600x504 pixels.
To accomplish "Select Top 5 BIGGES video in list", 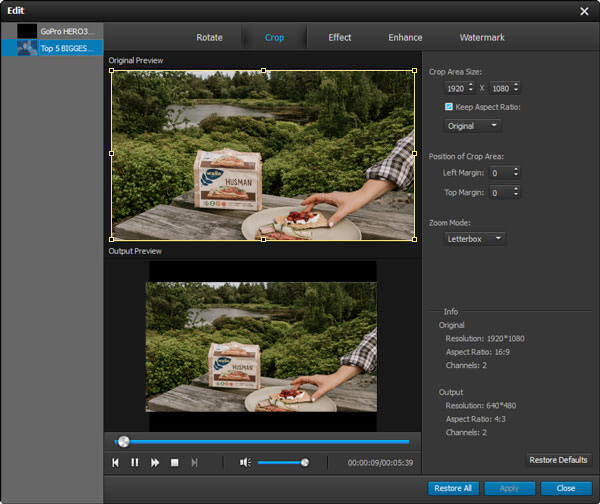I will tap(52, 48).
